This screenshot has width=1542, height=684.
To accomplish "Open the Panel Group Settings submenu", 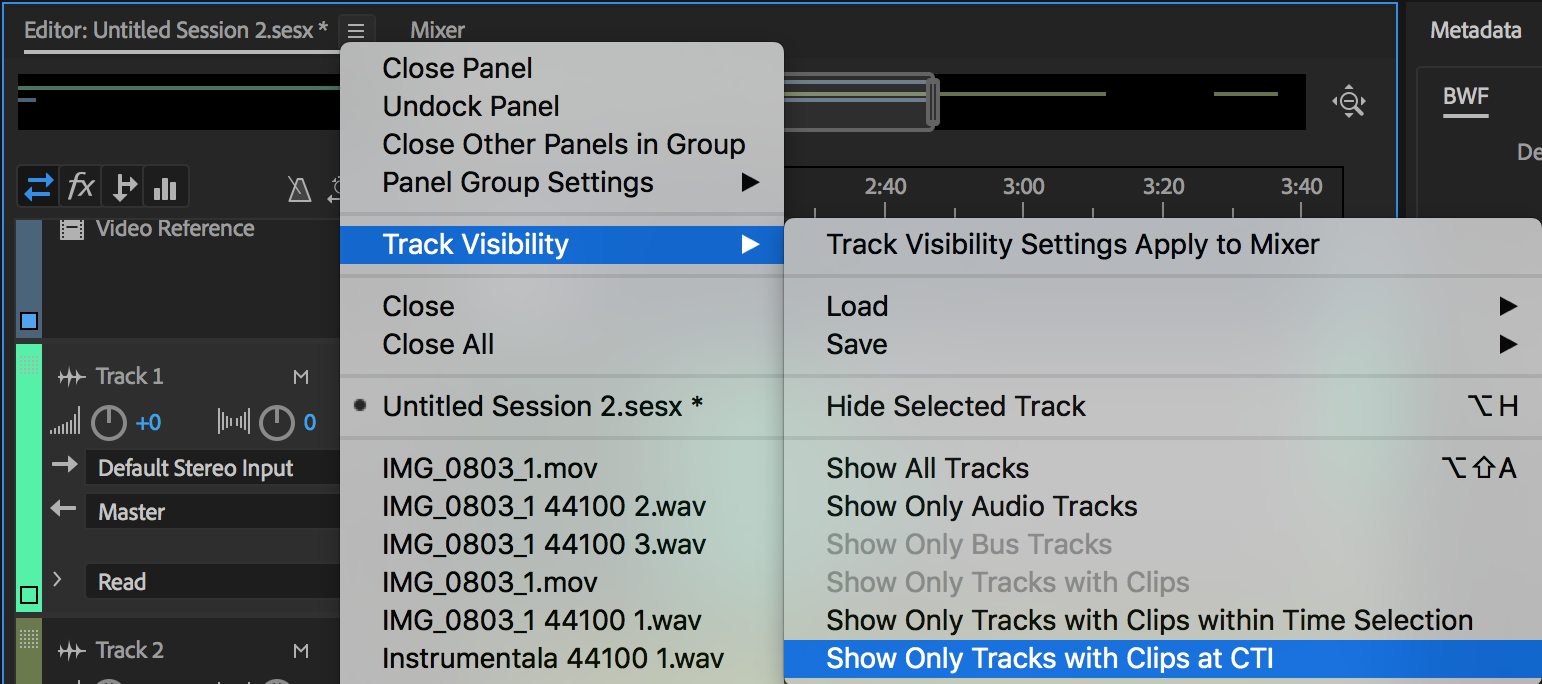I will pos(517,182).
